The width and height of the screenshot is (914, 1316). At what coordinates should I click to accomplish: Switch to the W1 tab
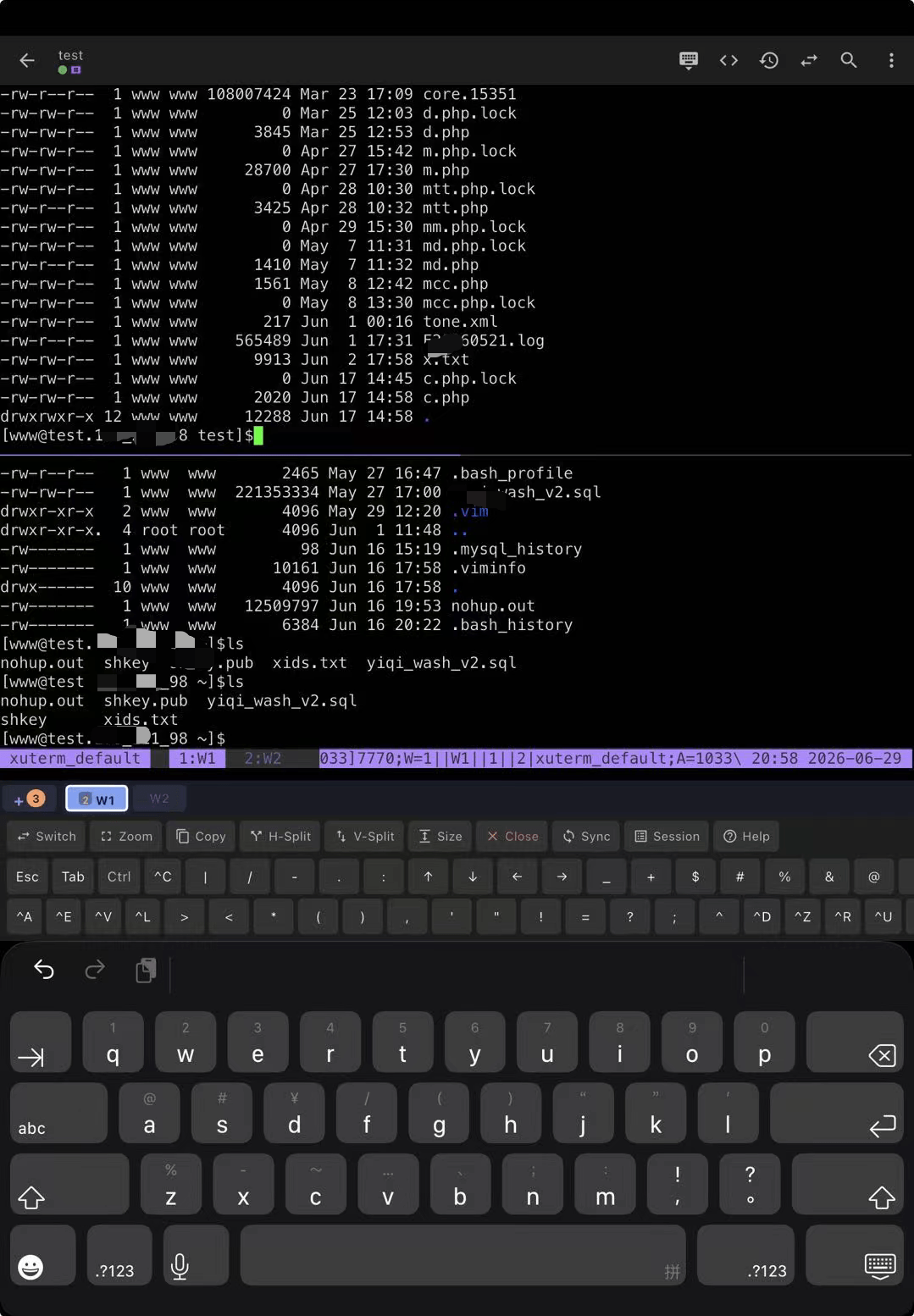(97, 799)
